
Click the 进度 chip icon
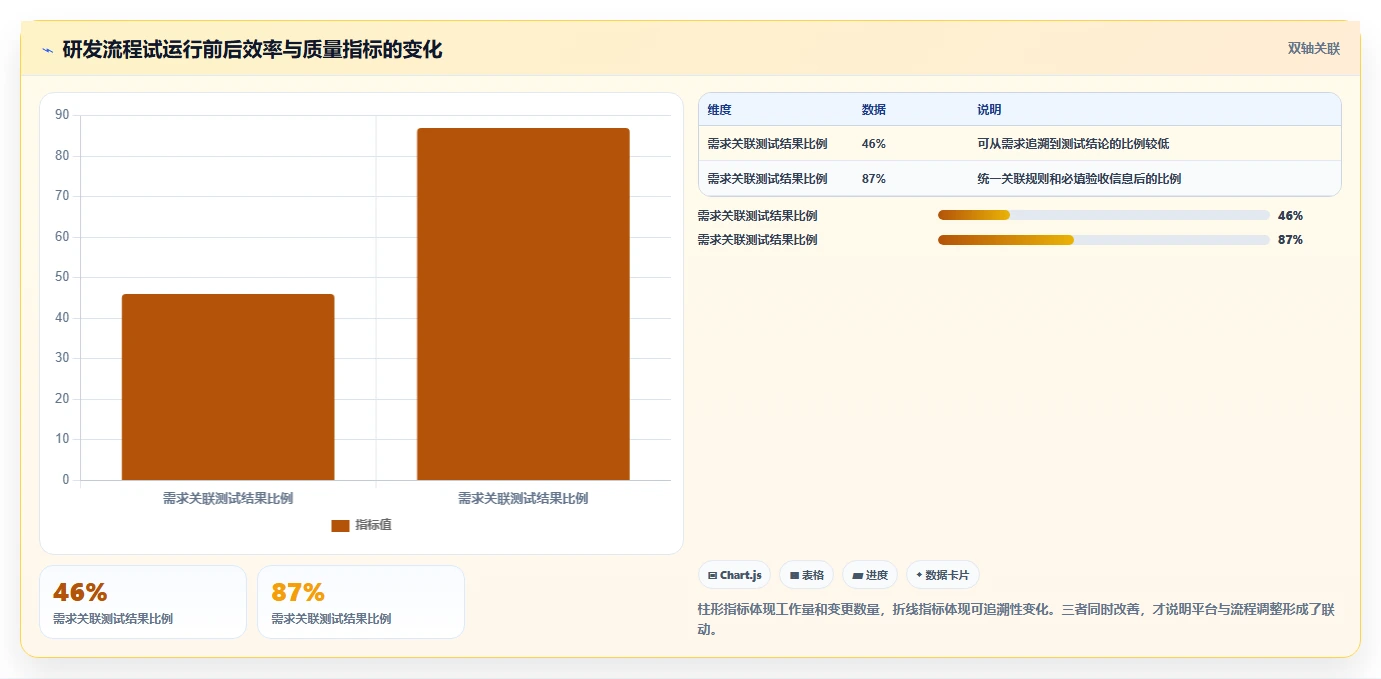[857, 575]
